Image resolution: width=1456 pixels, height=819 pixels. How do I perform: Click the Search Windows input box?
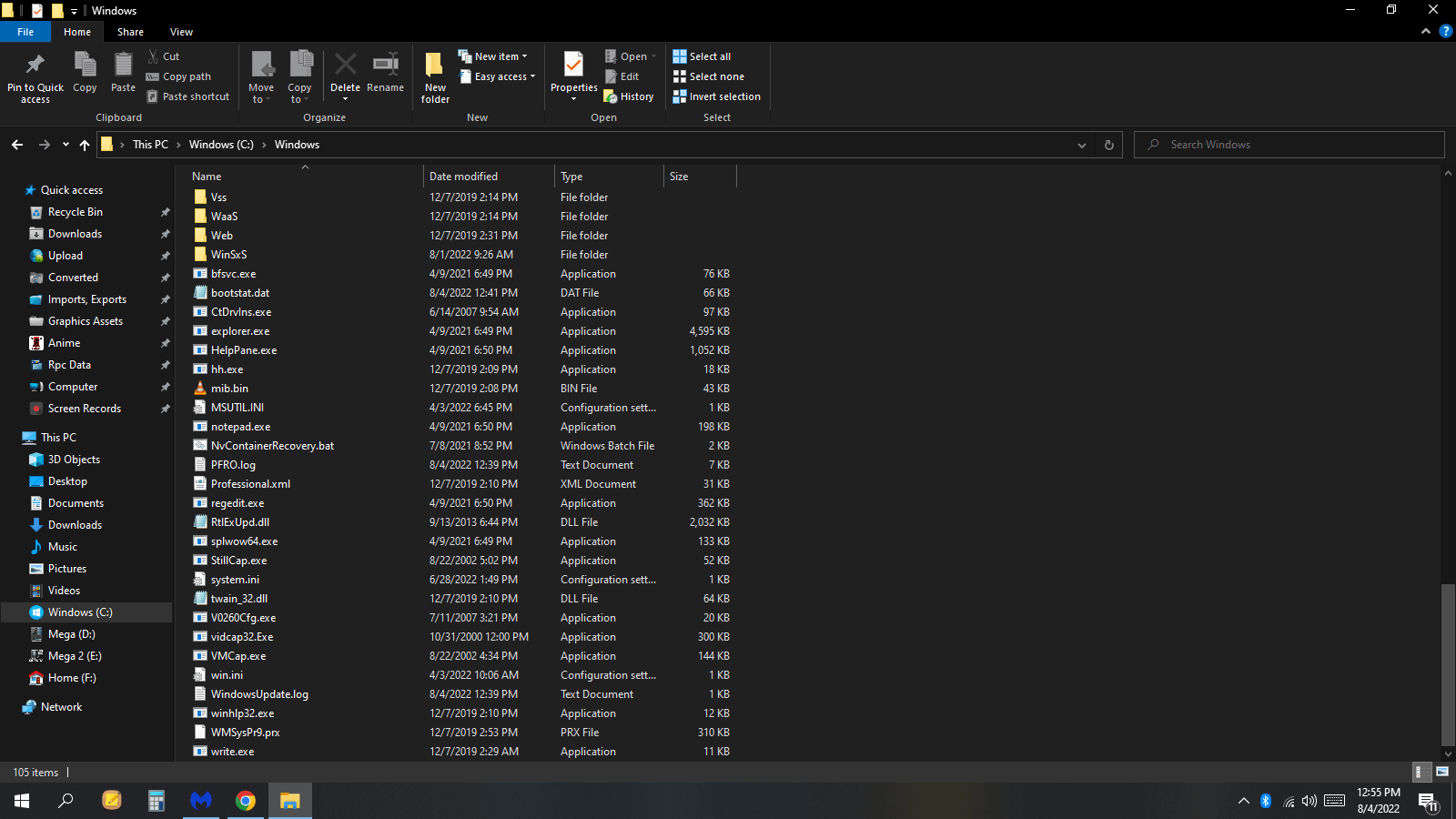tap(1289, 145)
